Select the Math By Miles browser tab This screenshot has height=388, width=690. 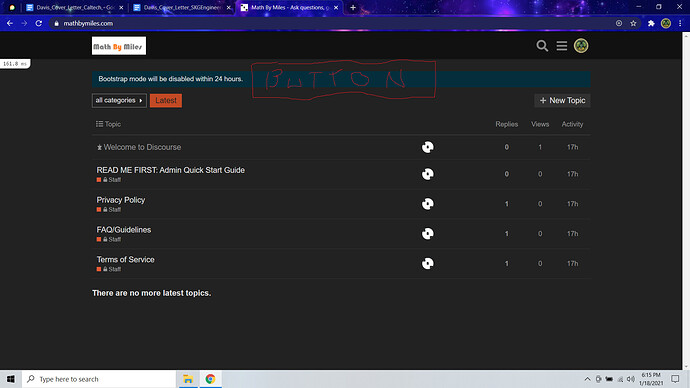289,7
